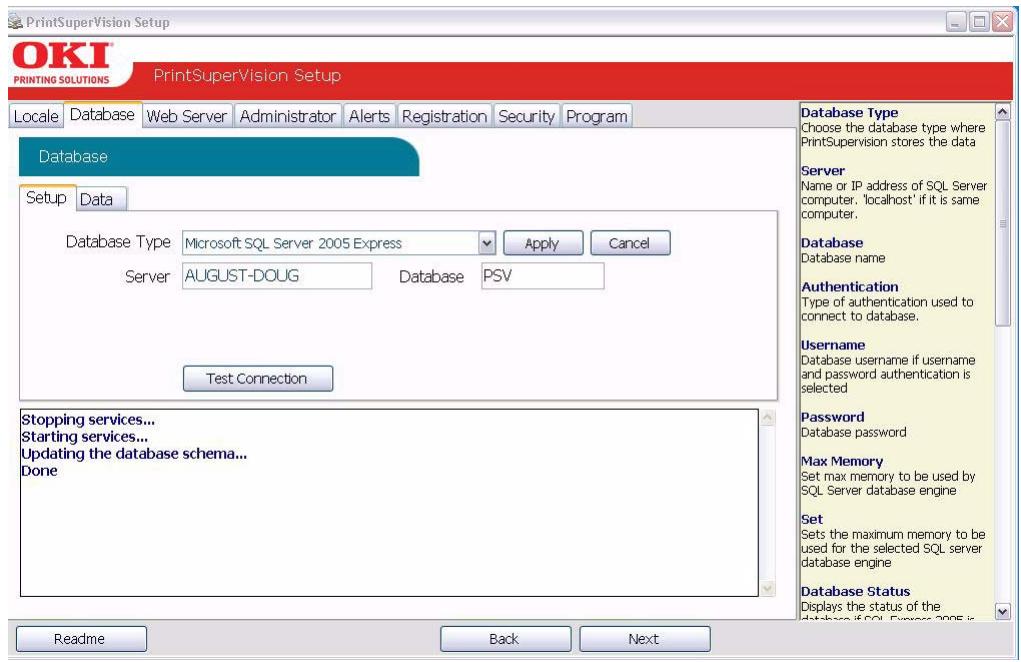Switch to the Registration tab

pyautogui.click(x=444, y=116)
